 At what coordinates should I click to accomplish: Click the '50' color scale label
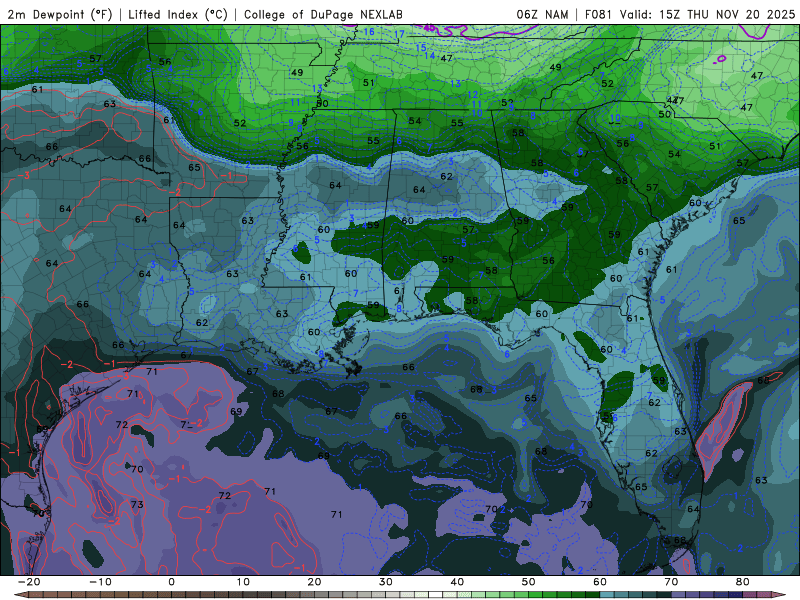529,582
